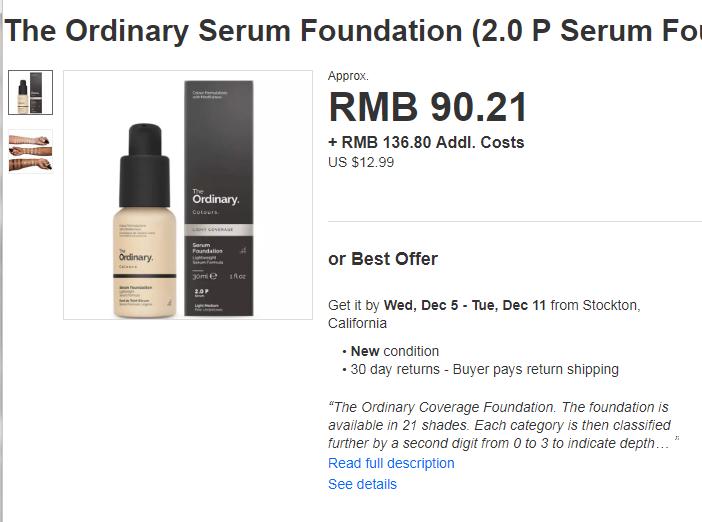Click the product title heading

(353, 31)
